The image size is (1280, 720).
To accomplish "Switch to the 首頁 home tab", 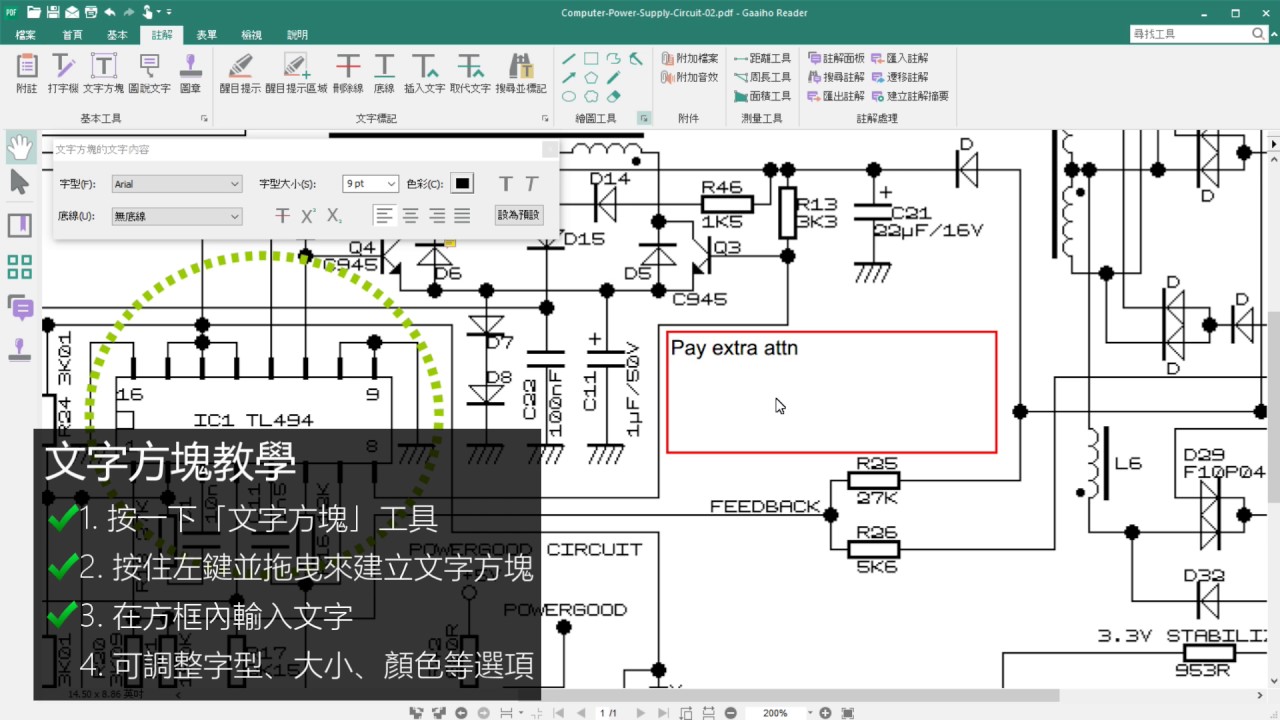I will (72, 35).
